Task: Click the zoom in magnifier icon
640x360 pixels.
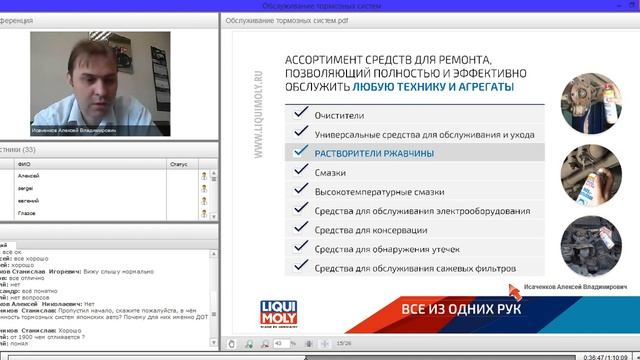Action: coord(249,344)
